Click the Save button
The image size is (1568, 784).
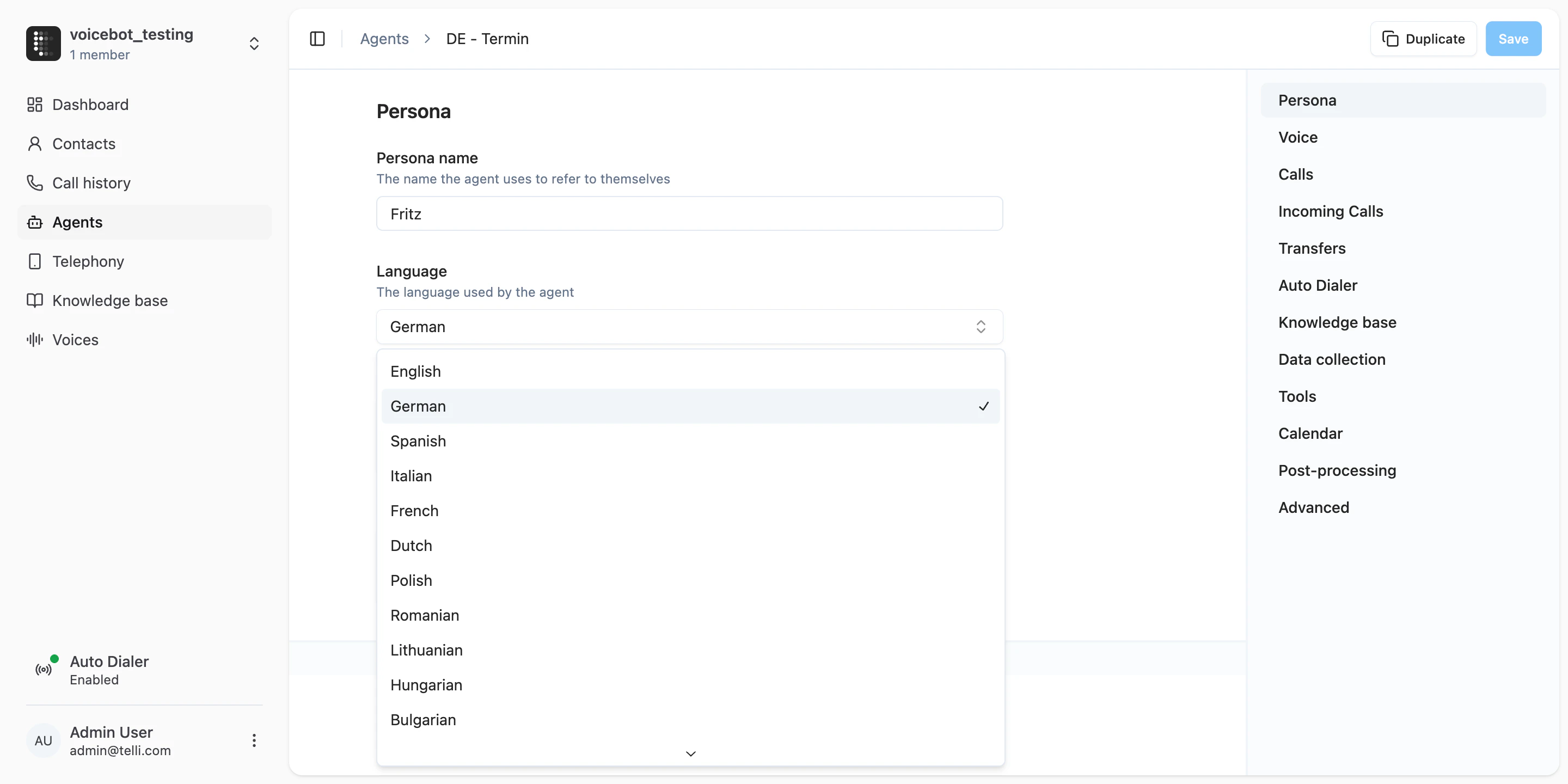1513,38
